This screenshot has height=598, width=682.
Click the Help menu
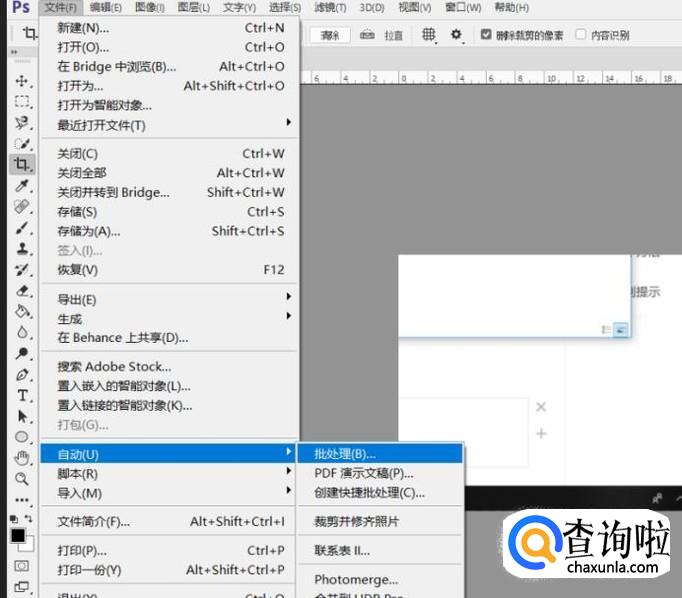(512, 7)
